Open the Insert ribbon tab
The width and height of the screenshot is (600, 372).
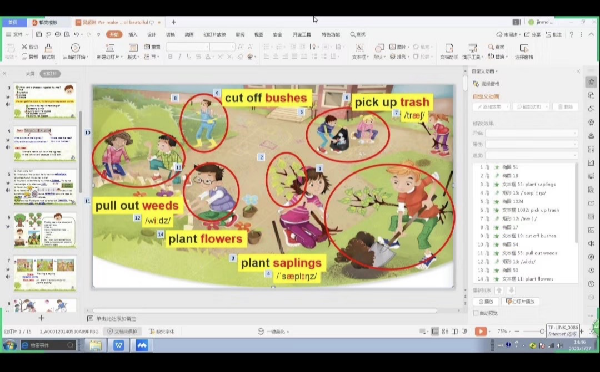133,34
